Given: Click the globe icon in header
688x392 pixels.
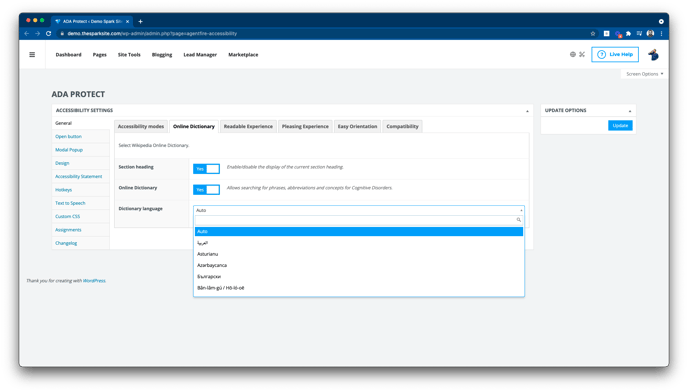Looking at the screenshot, I should [x=573, y=54].
